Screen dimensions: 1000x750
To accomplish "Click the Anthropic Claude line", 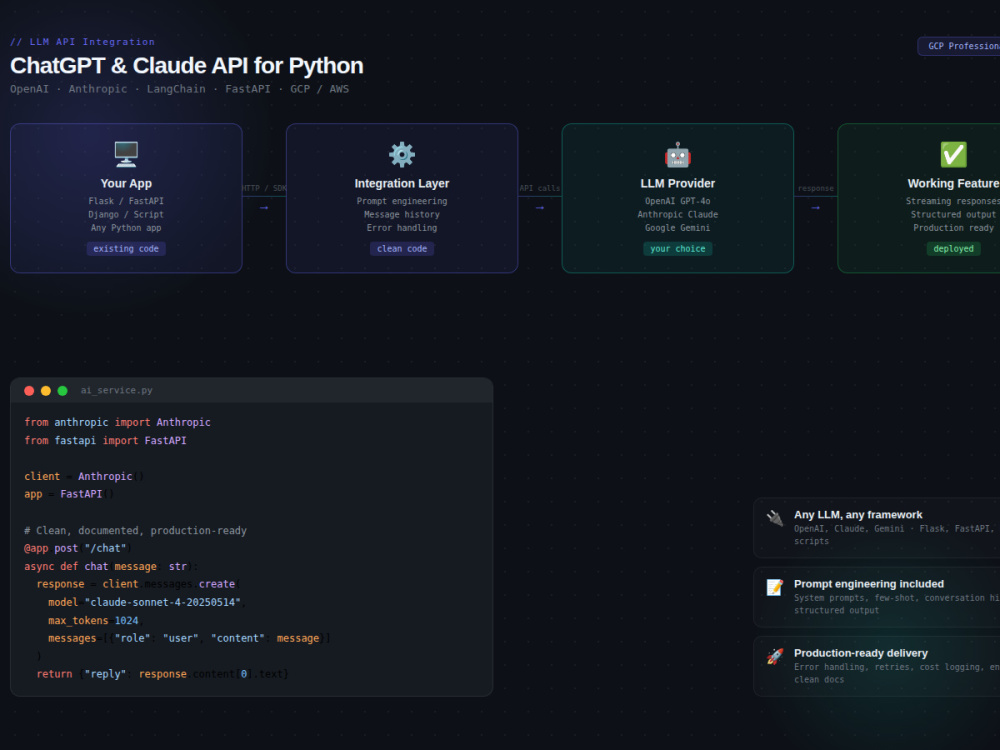I will click(677, 214).
